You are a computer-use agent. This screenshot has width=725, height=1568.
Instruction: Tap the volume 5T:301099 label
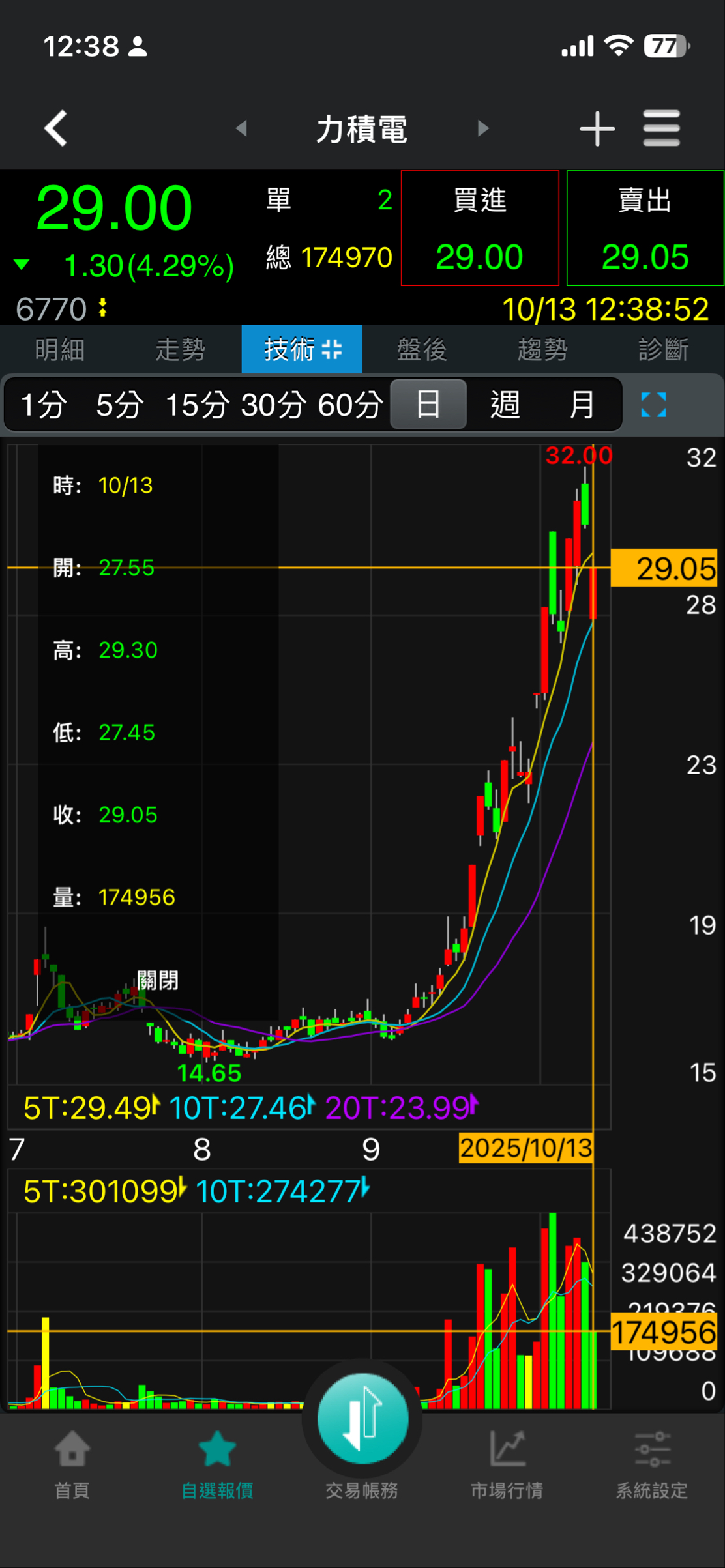click(100, 1191)
